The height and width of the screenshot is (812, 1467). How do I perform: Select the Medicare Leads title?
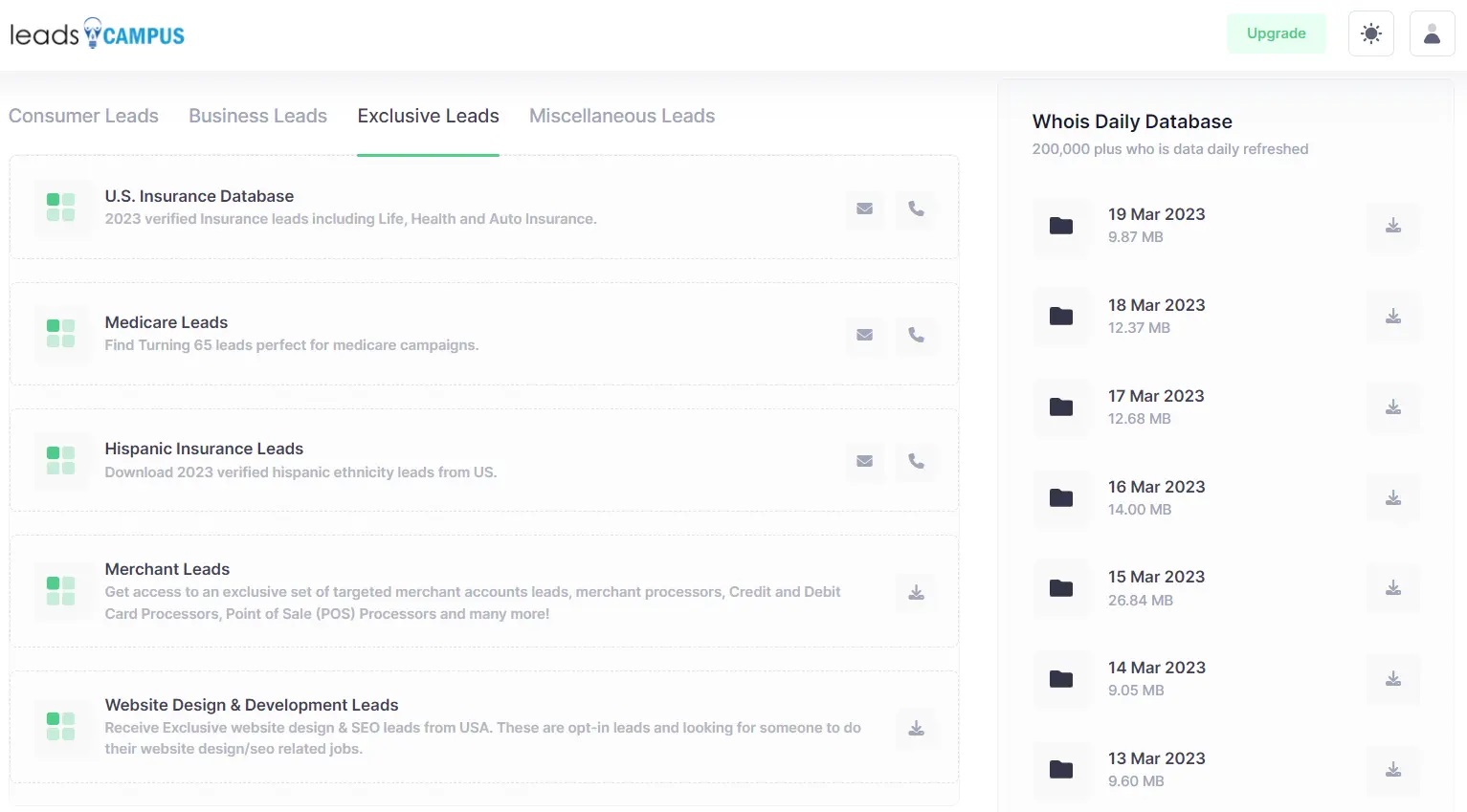167,322
